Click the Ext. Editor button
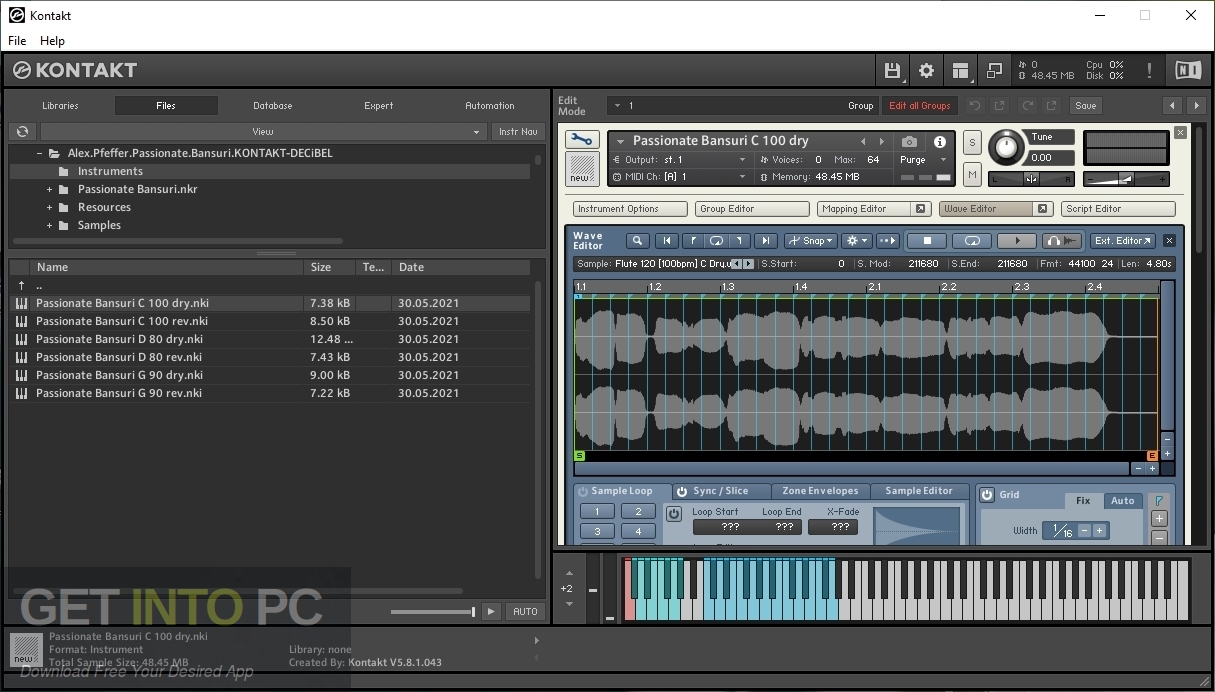 click(x=1123, y=241)
